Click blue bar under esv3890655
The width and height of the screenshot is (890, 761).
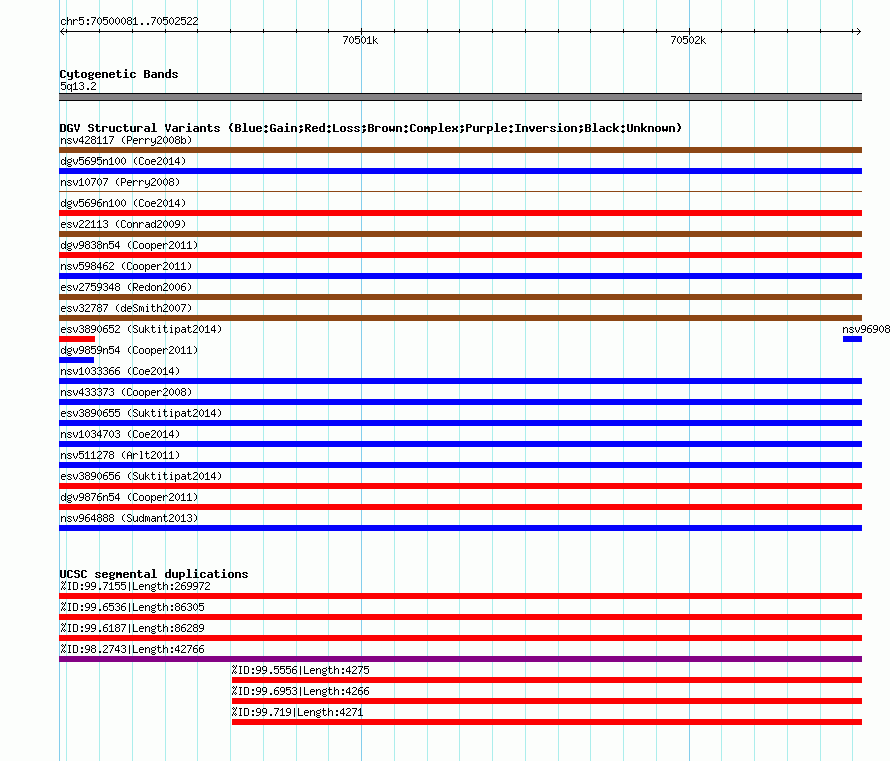pos(460,423)
